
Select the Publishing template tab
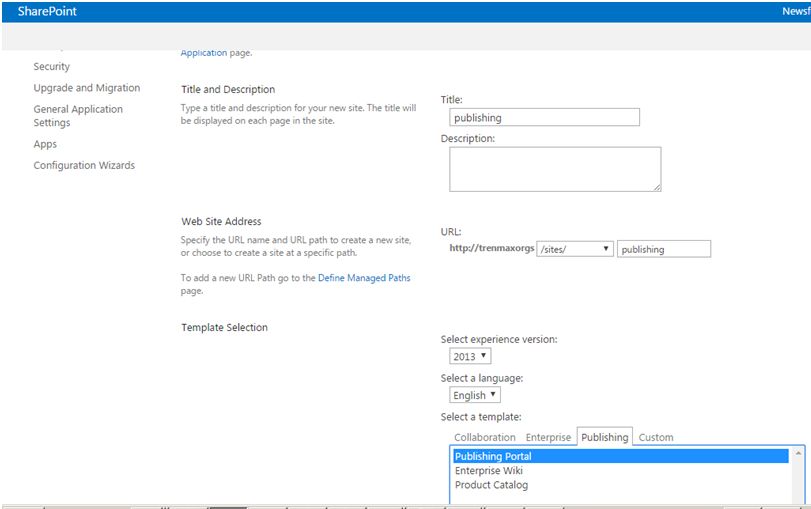[605, 437]
